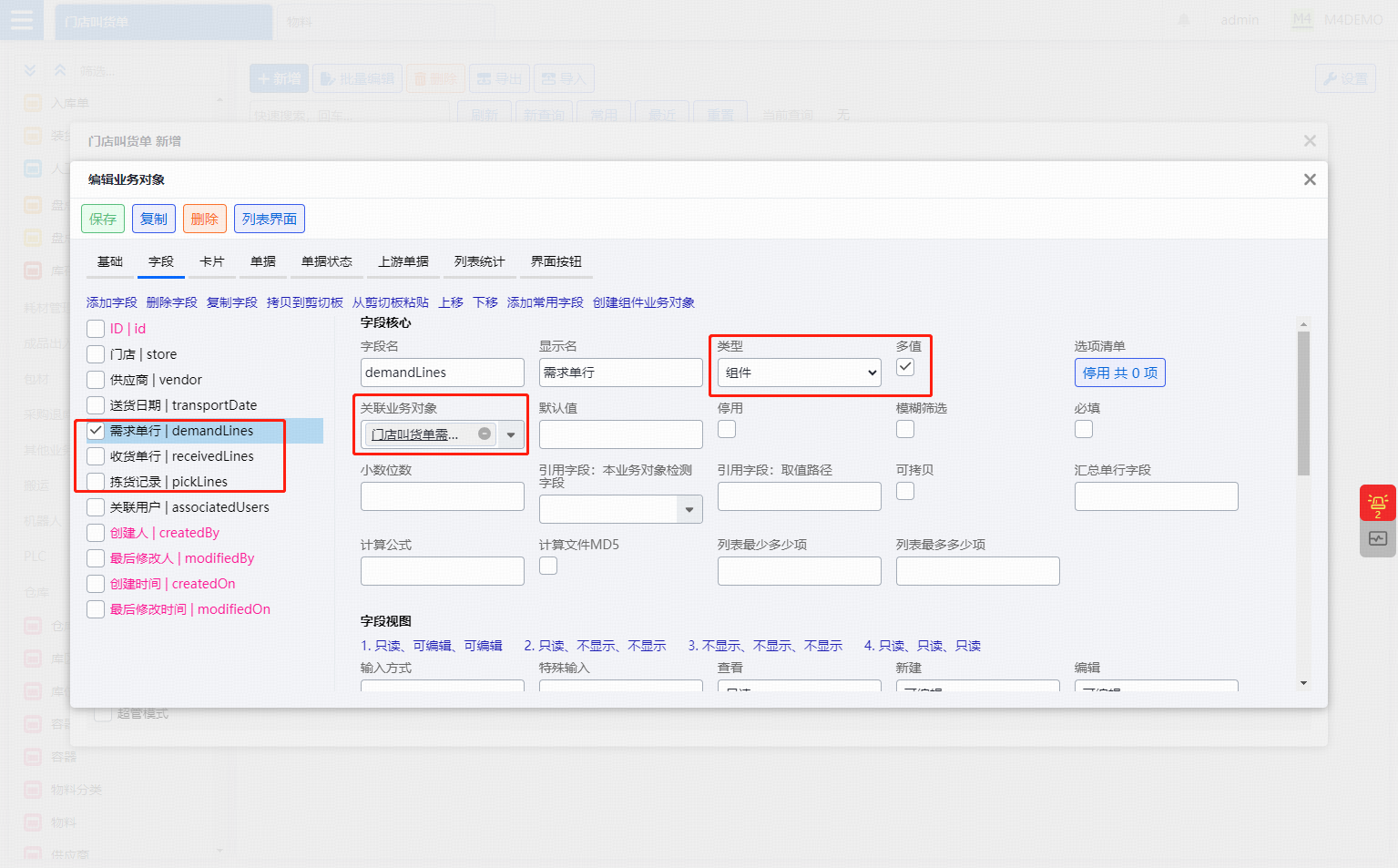This screenshot has width=1398, height=868.
Task: Tick the 收货单行 | receivedLines checkbox
Action: (96, 456)
